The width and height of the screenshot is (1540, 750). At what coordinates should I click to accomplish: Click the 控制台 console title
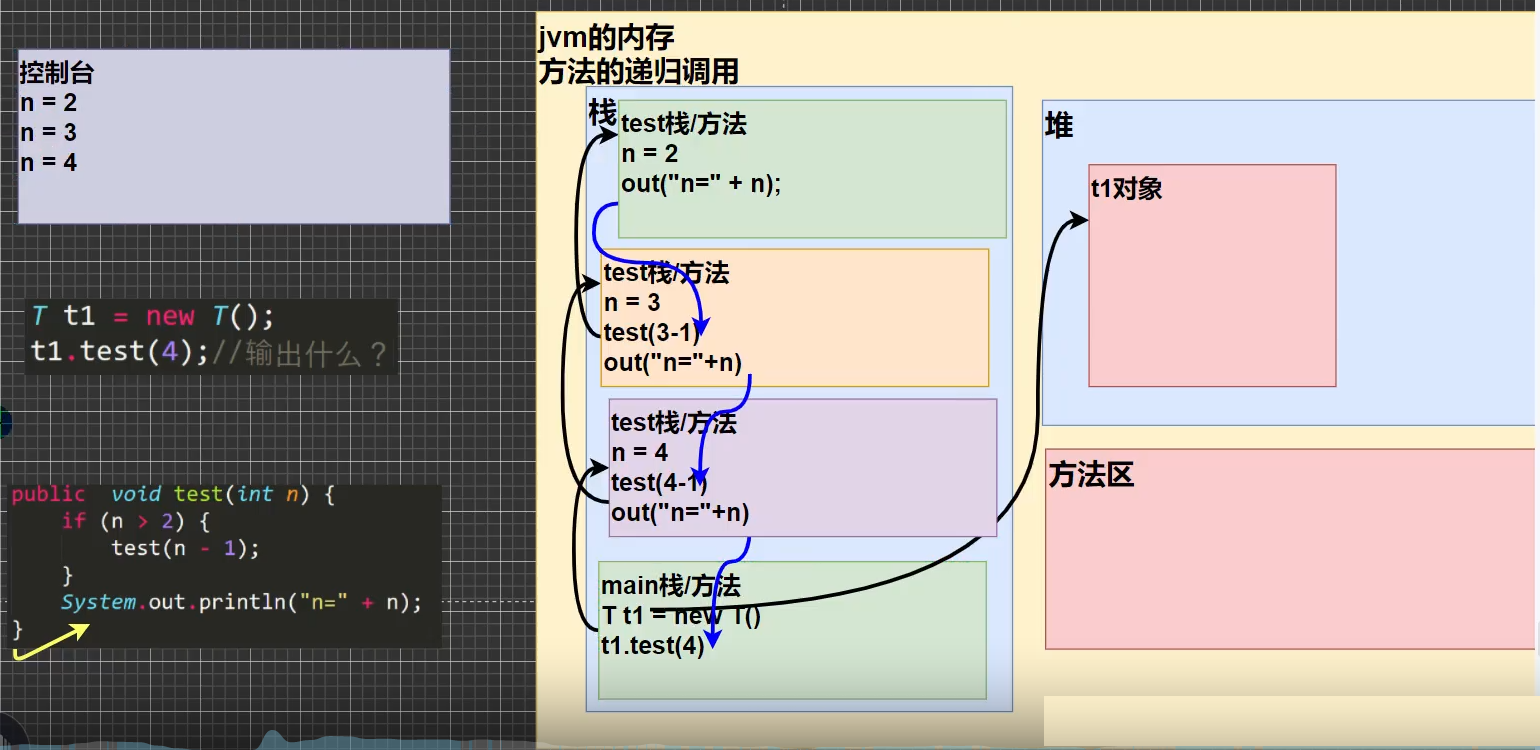(x=57, y=73)
